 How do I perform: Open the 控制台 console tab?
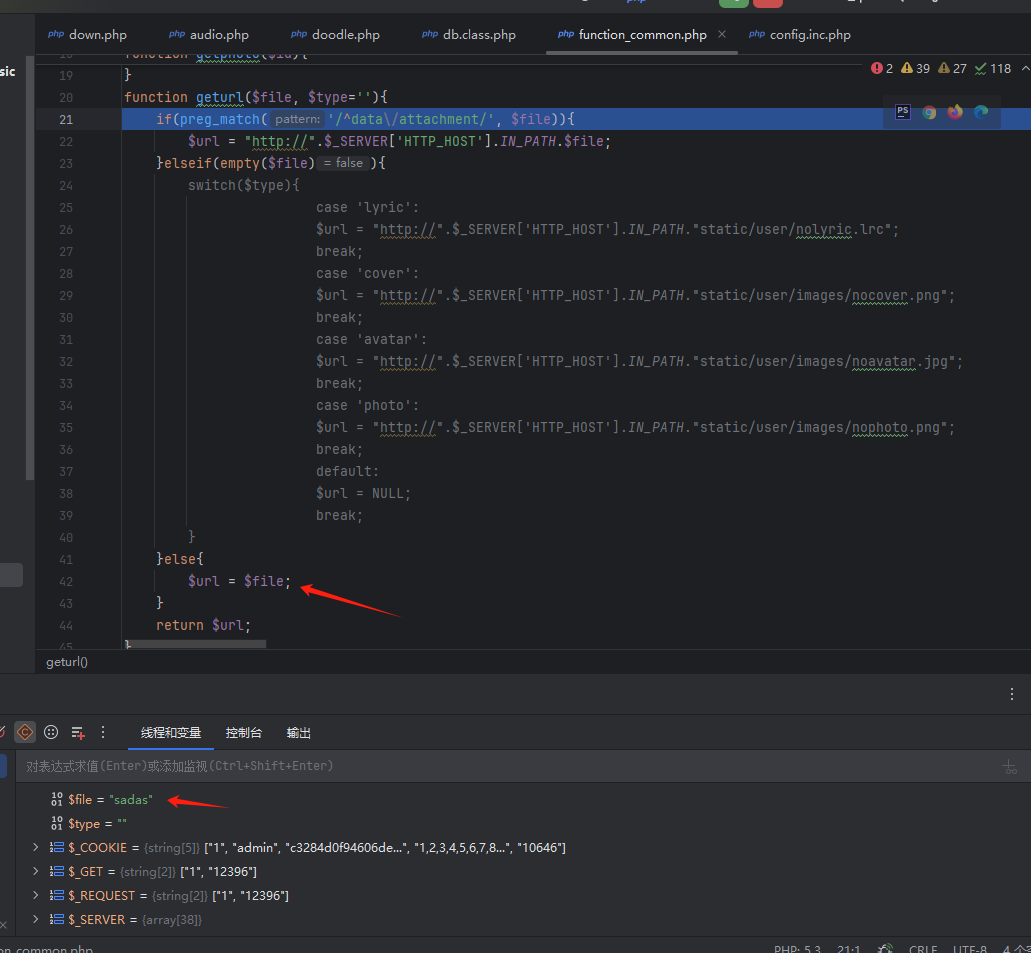(x=243, y=733)
